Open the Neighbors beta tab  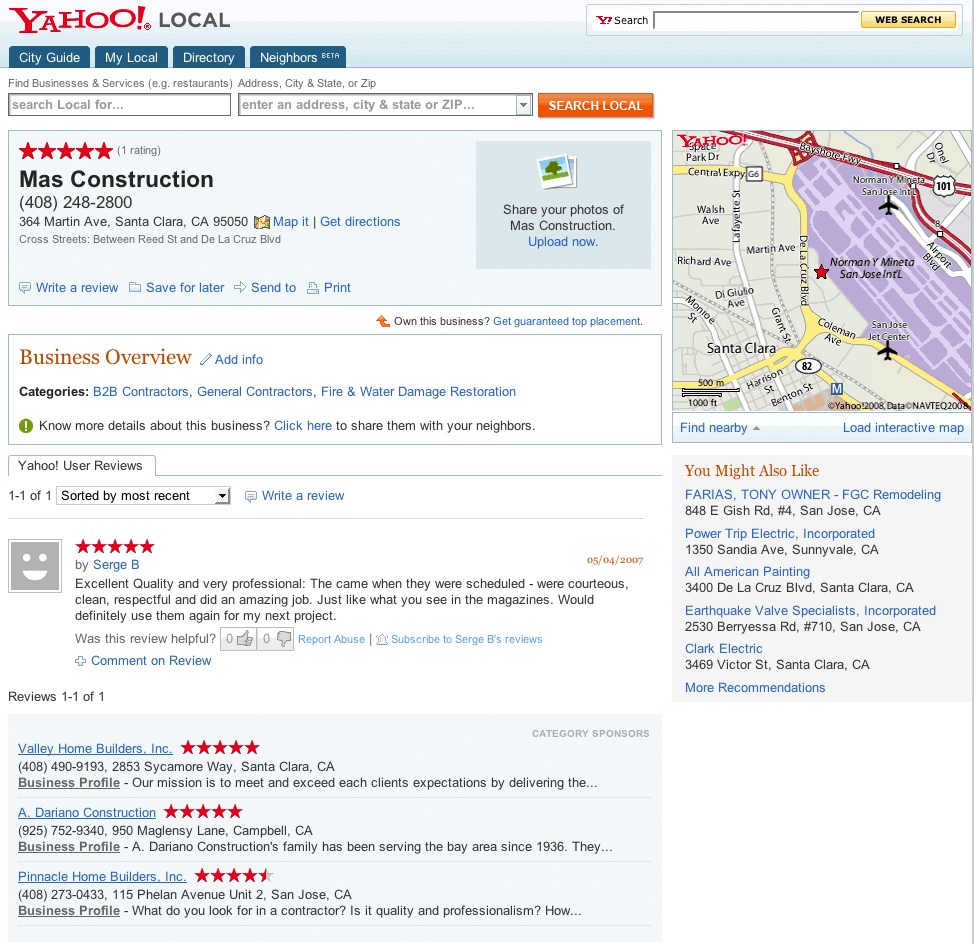(x=298, y=57)
